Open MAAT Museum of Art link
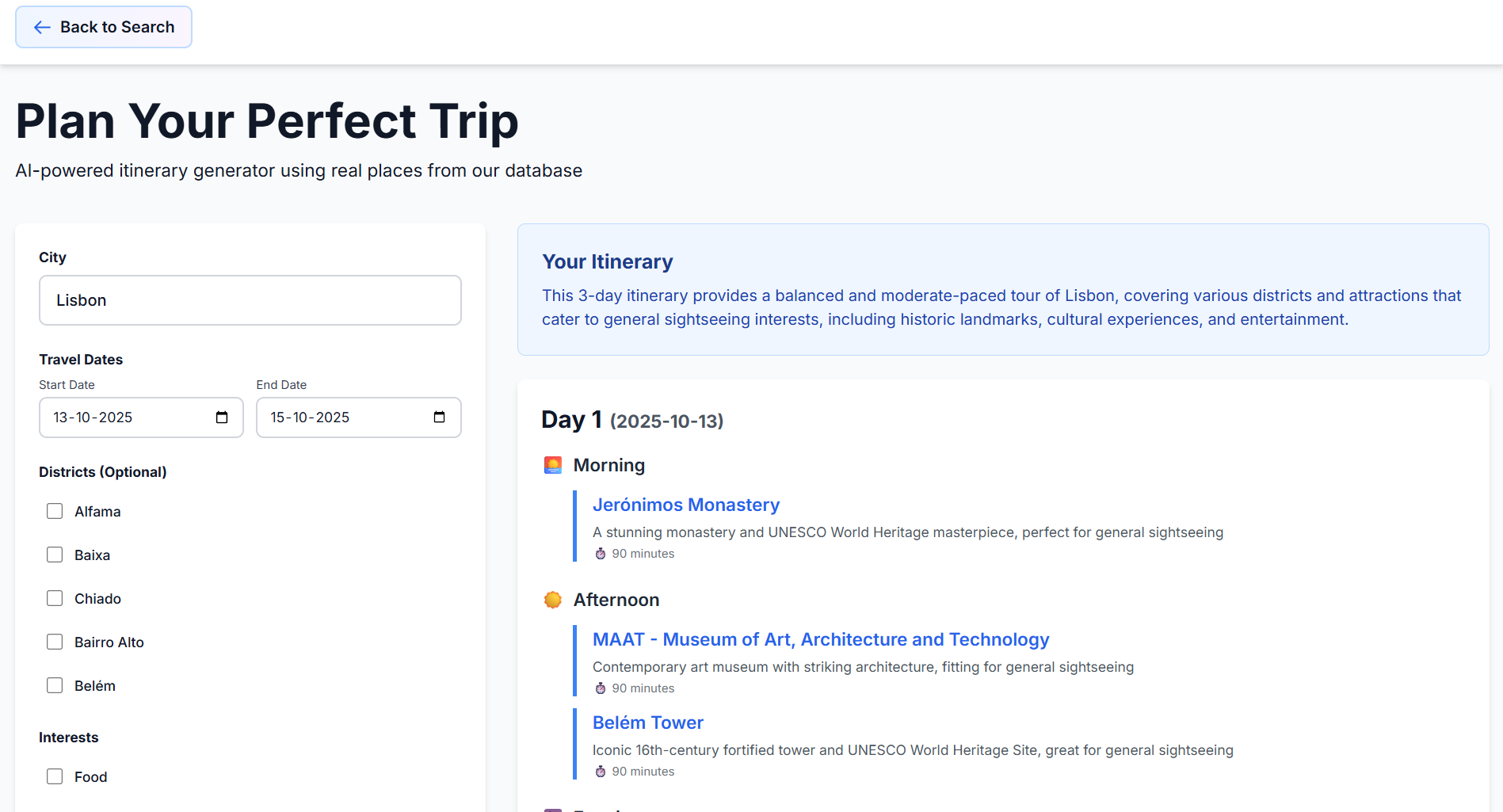Image resolution: width=1503 pixels, height=812 pixels. 820,640
